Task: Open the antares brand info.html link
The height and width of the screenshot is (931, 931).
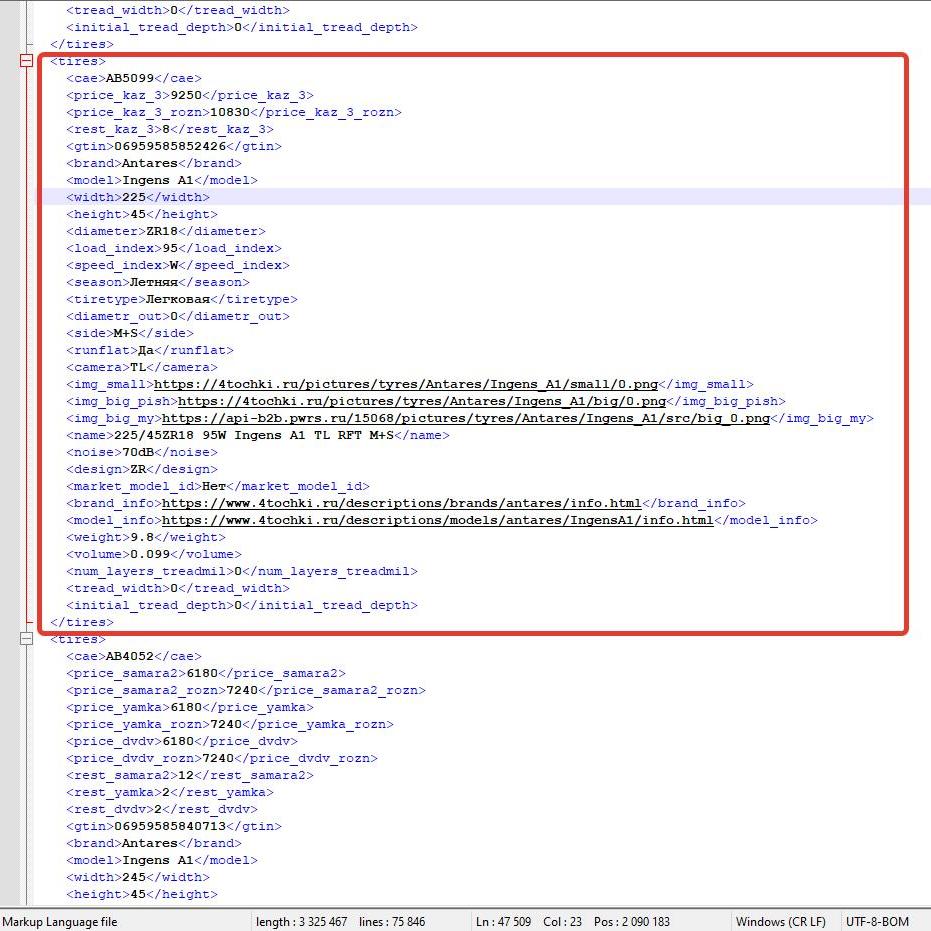Action: tap(401, 504)
